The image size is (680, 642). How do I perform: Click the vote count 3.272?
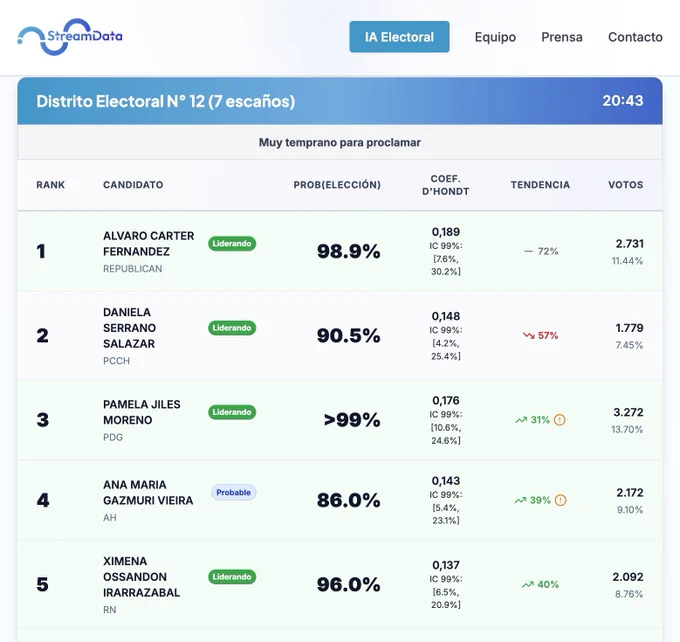(628, 412)
